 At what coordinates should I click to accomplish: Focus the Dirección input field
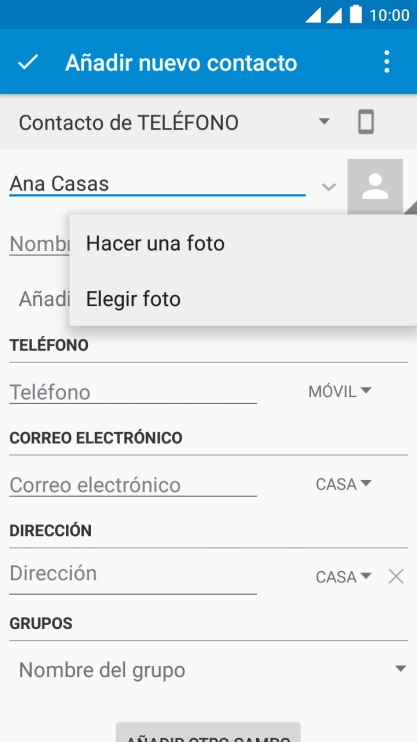click(133, 574)
